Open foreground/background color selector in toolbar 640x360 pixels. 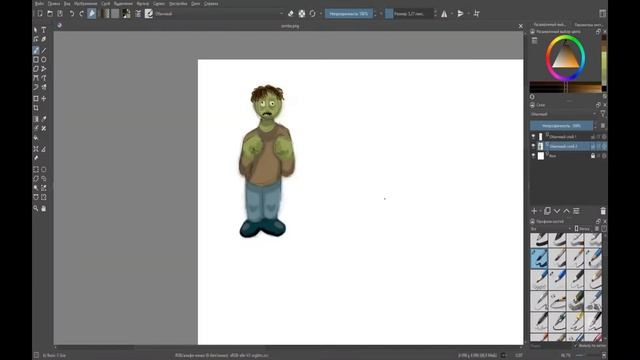click(127, 13)
